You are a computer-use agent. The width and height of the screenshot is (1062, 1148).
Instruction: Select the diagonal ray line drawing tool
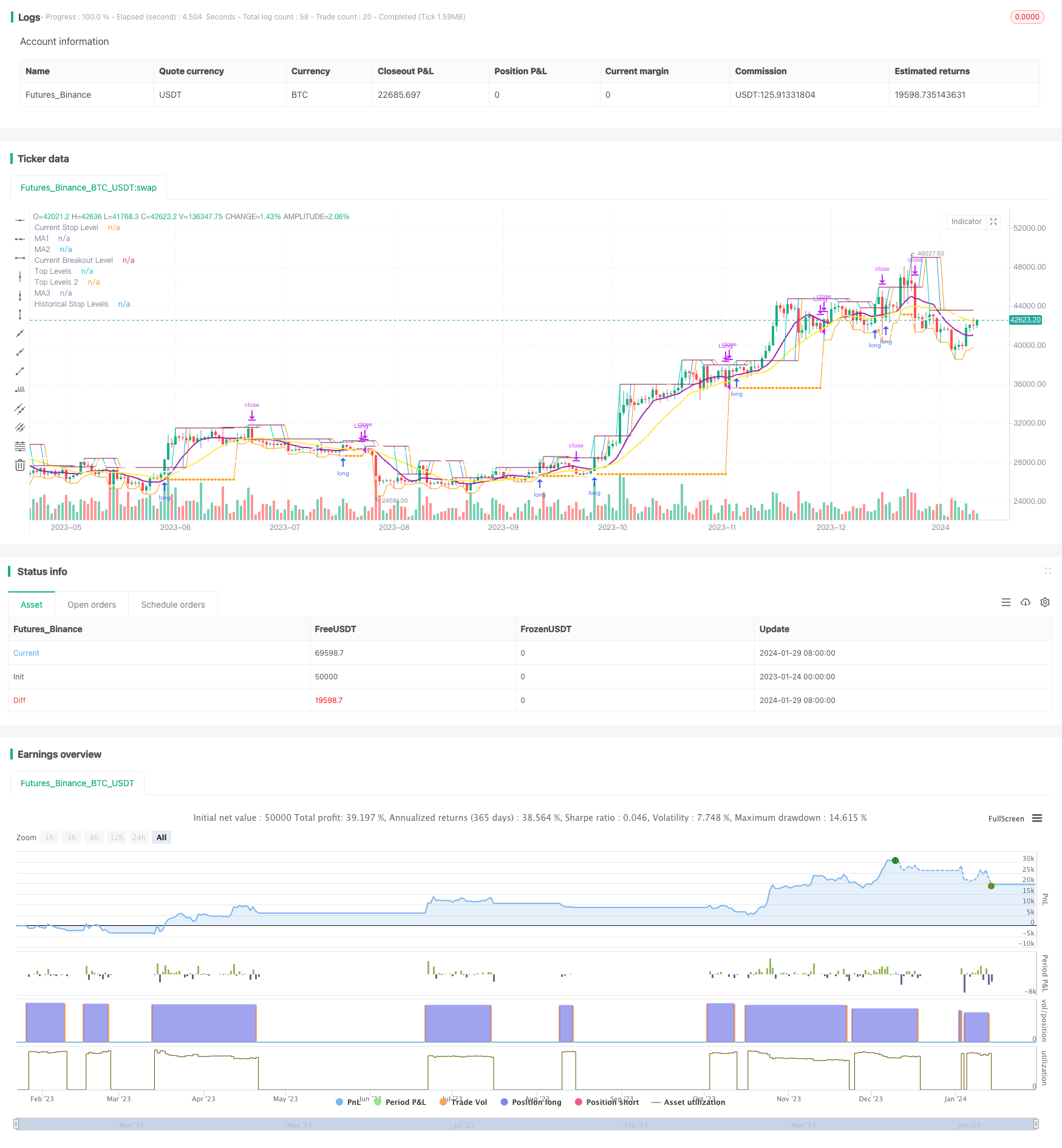(20, 352)
